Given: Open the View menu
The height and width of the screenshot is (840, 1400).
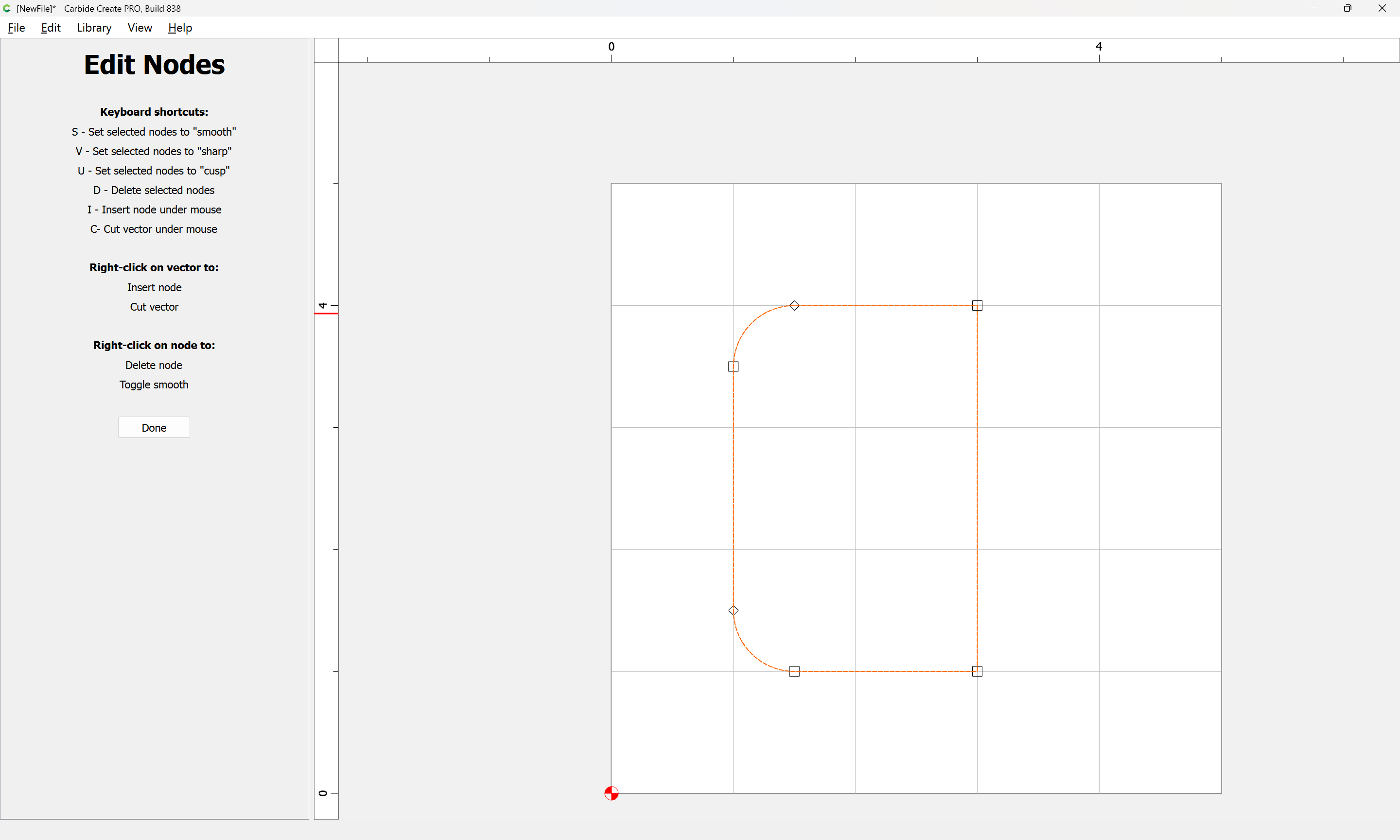Looking at the screenshot, I should [x=139, y=28].
